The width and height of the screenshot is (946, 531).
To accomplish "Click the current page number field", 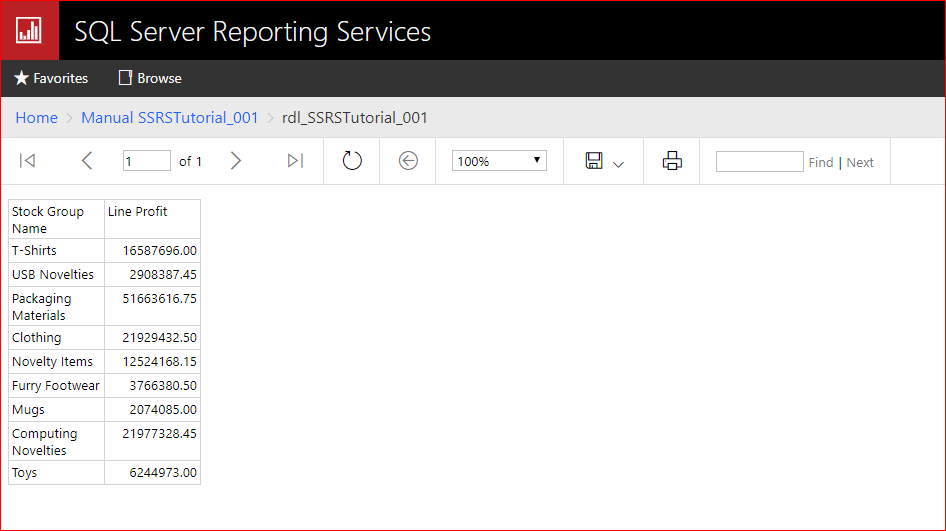I will pyautogui.click(x=147, y=161).
